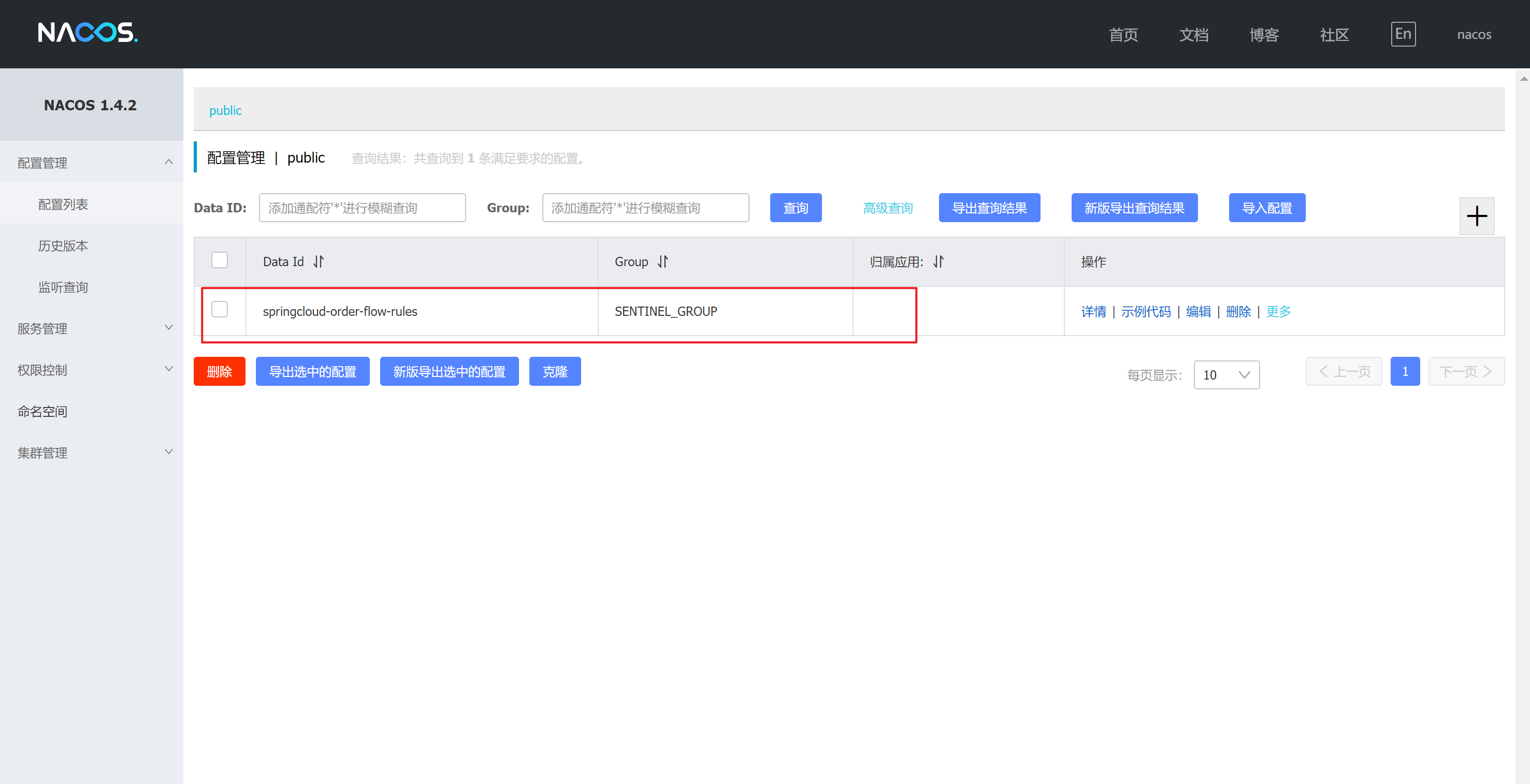
Task: Open 命名空间 sidebar item
Action: click(42, 412)
